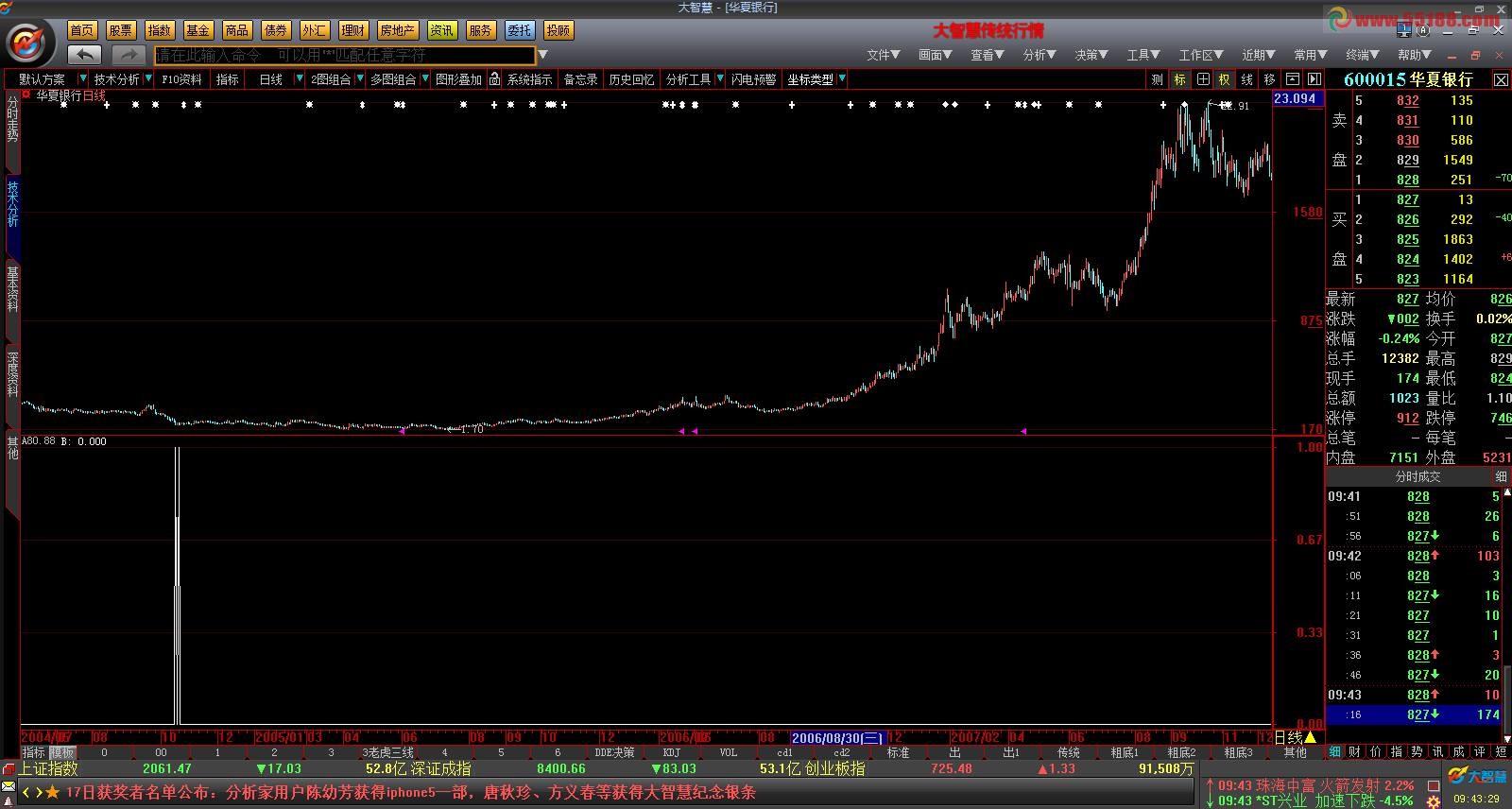Screen dimensions: 1512x809
Task: Click the 2006/08/30 date marker on timeline
Action: coord(837,738)
